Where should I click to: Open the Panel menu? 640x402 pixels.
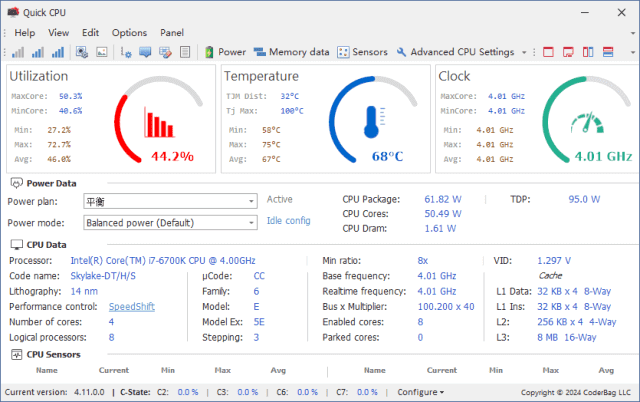[171, 32]
